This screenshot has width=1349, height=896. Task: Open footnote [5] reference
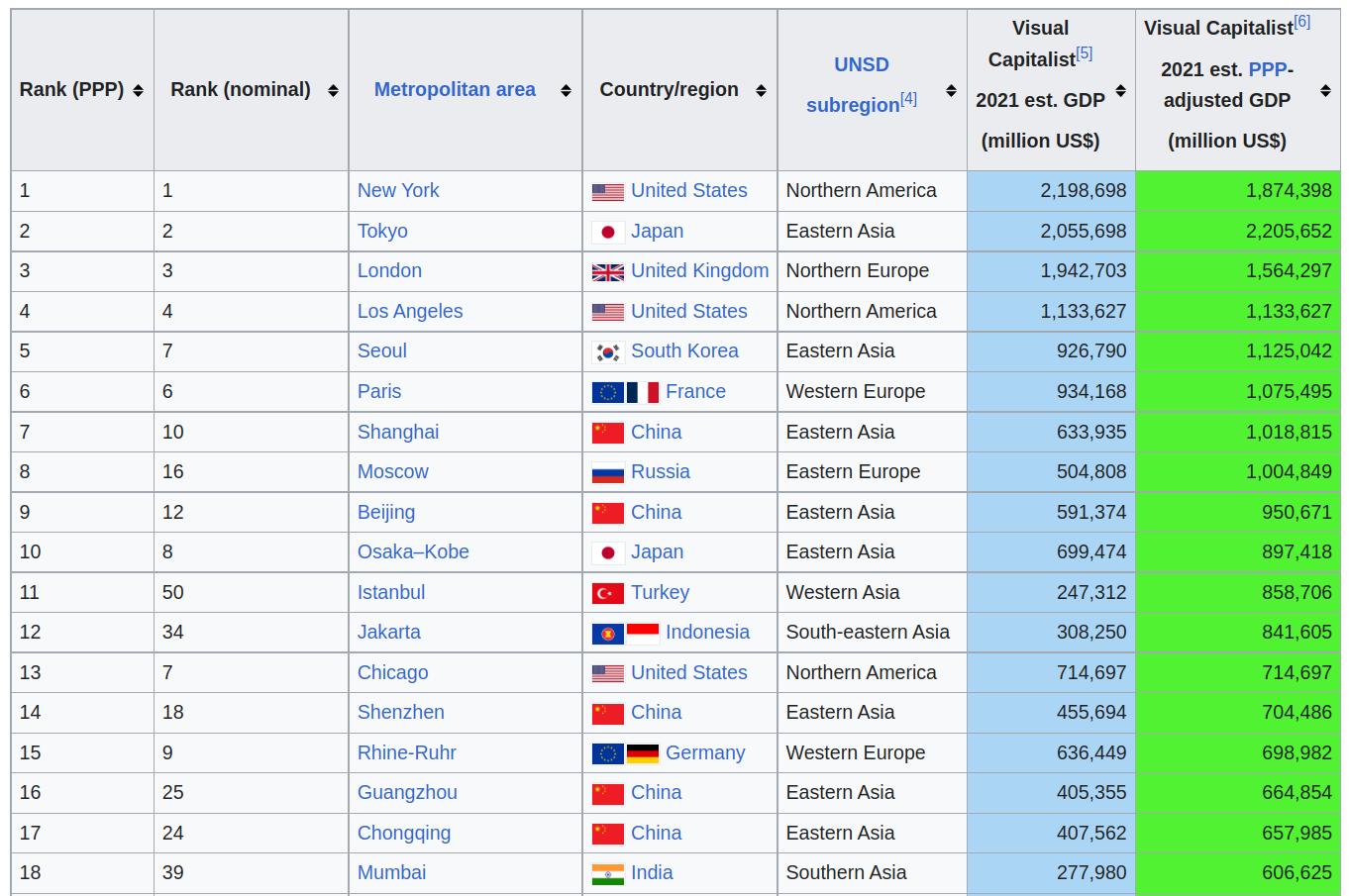point(1084,53)
